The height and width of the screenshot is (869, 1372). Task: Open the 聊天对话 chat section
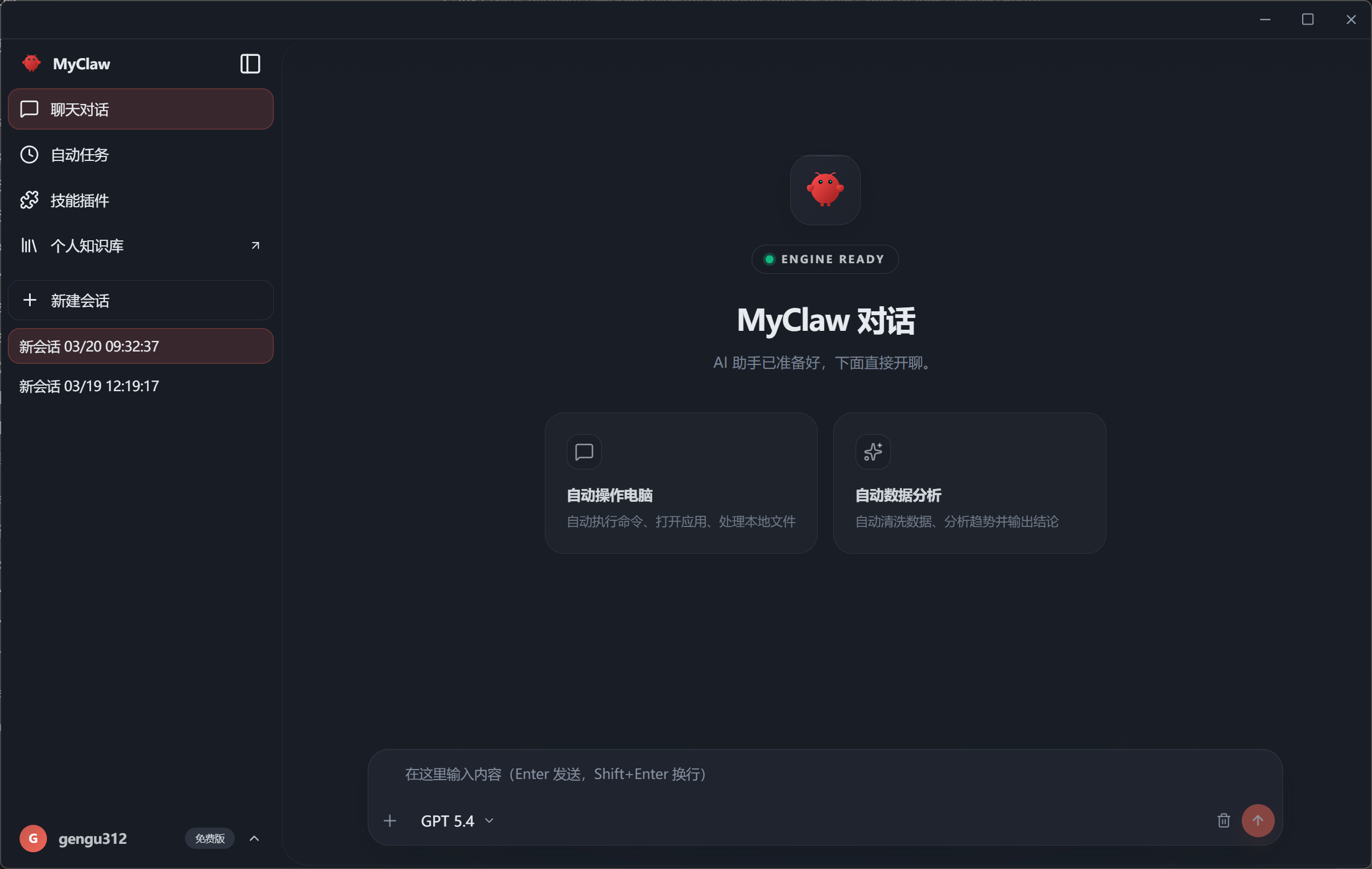(140, 109)
